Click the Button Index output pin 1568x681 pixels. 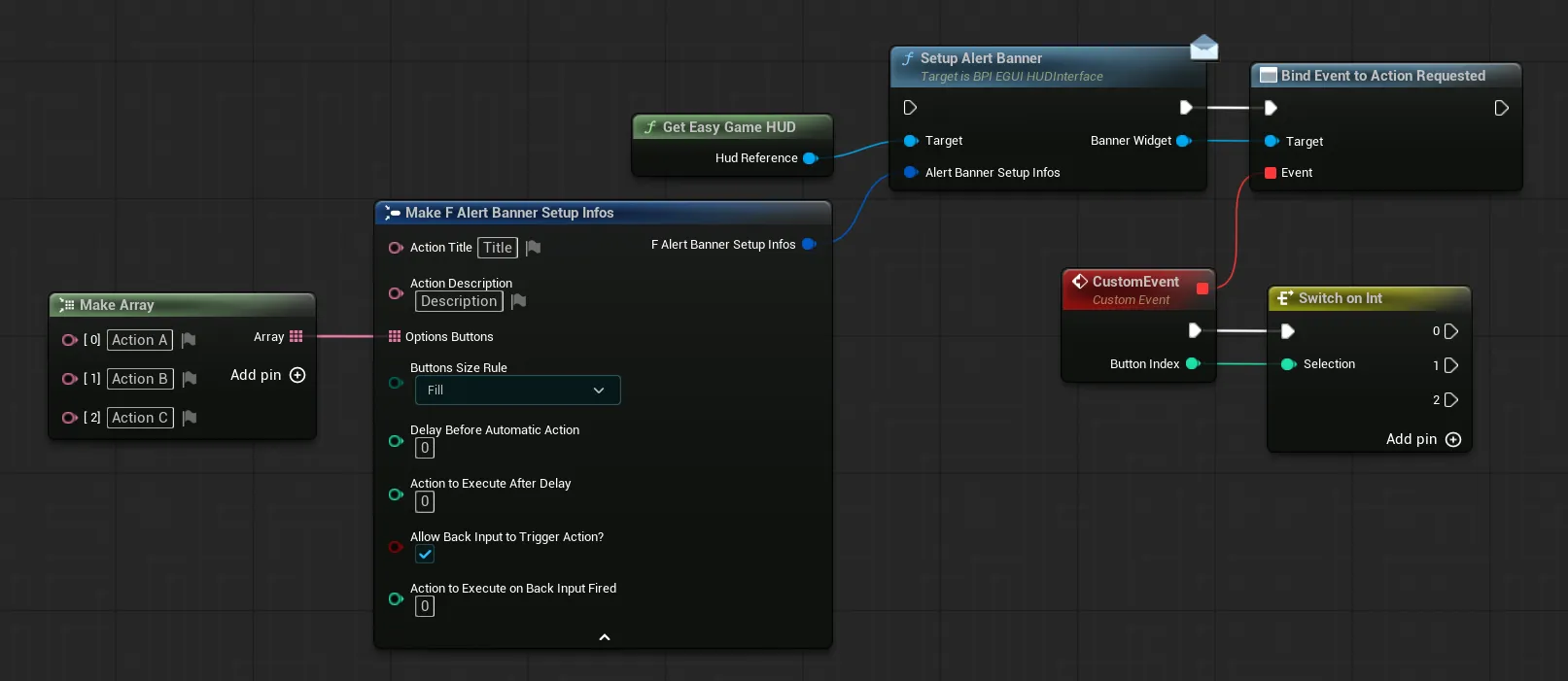pyautogui.click(x=1193, y=364)
